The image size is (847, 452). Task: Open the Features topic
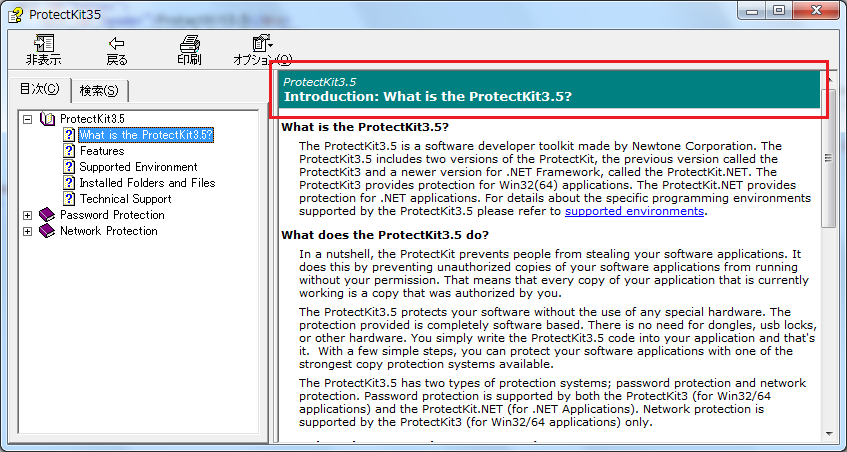coord(102,151)
